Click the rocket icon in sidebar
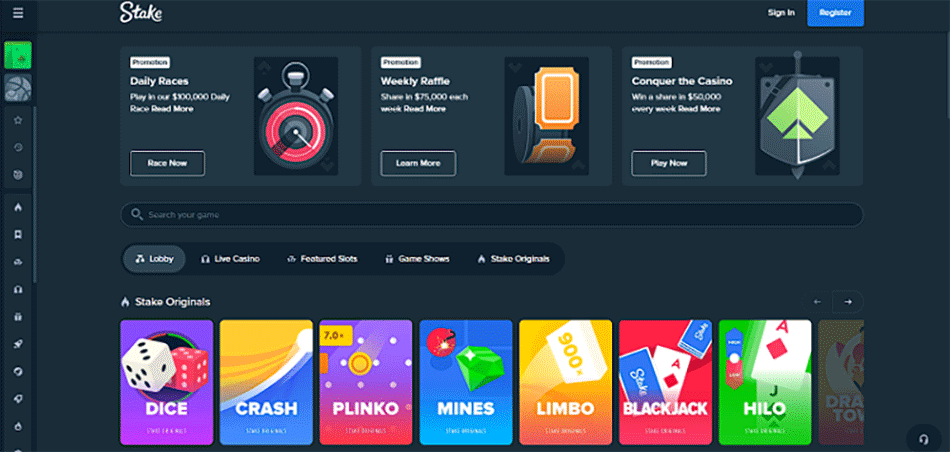 (x=18, y=344)
